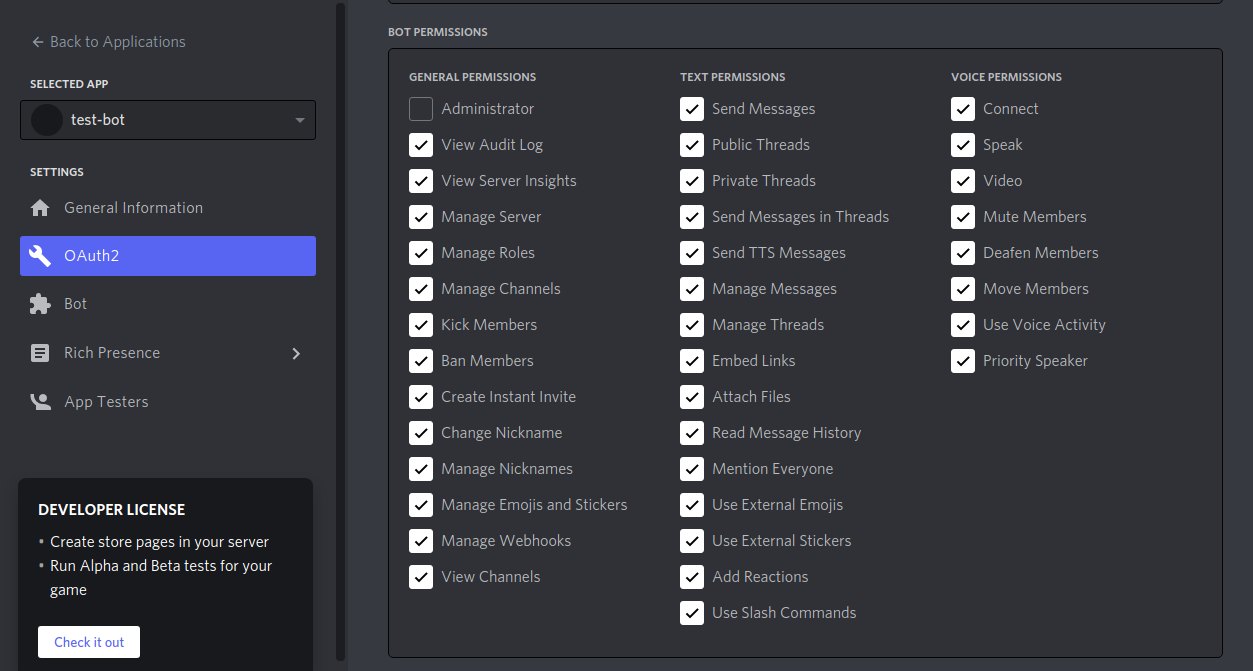Uncheck Deafen Members permission
1253x671 pixels.
[963, 253]
